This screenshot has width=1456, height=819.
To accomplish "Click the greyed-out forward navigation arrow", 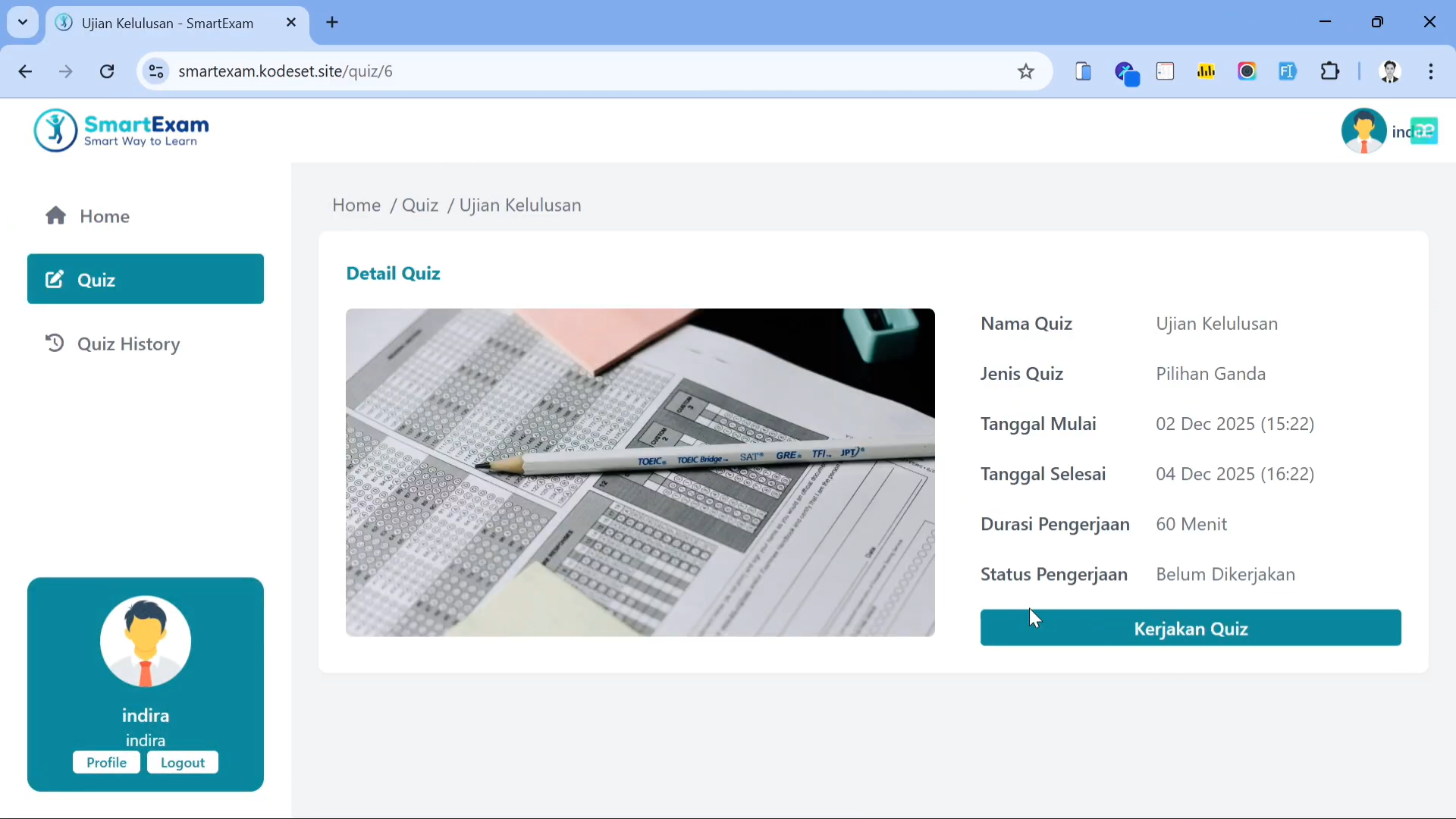I will (x=66, y=71).
